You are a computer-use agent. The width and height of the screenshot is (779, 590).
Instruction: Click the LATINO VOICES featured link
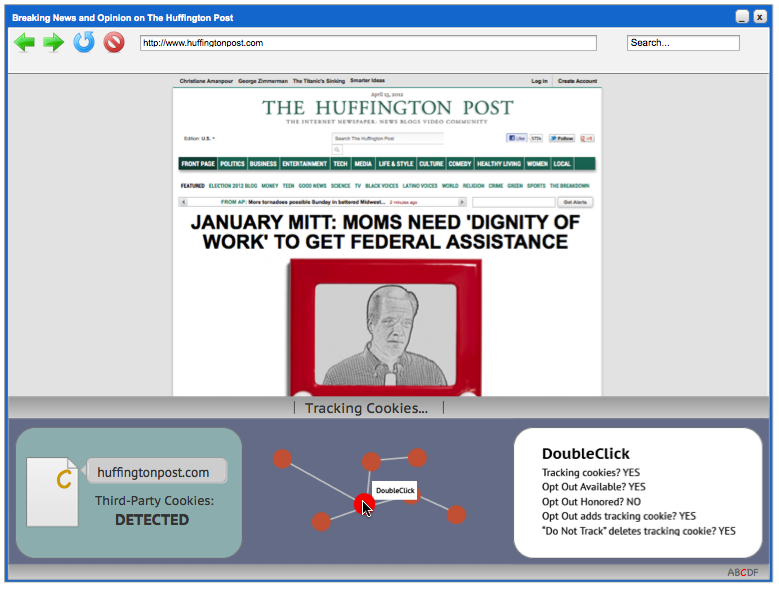click(x=420, y=186)
